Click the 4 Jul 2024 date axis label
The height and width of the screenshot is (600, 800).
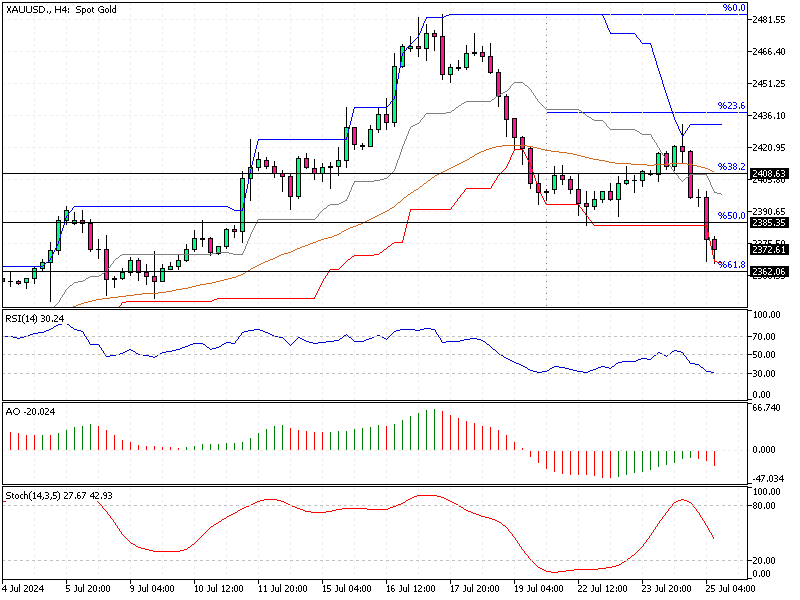25,588
